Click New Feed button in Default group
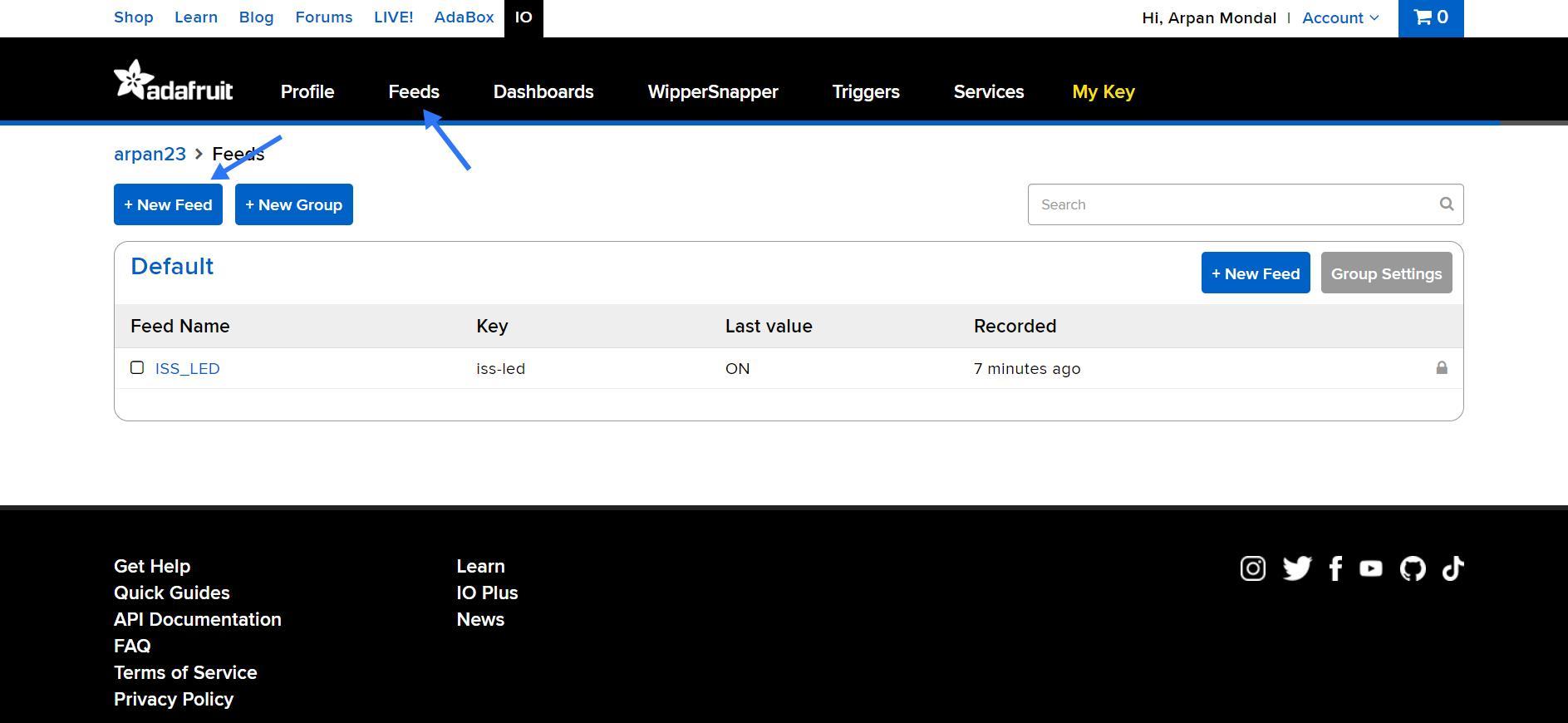Image resolution: width=1568 pixels, height=723 pixels. [1256, 273]
